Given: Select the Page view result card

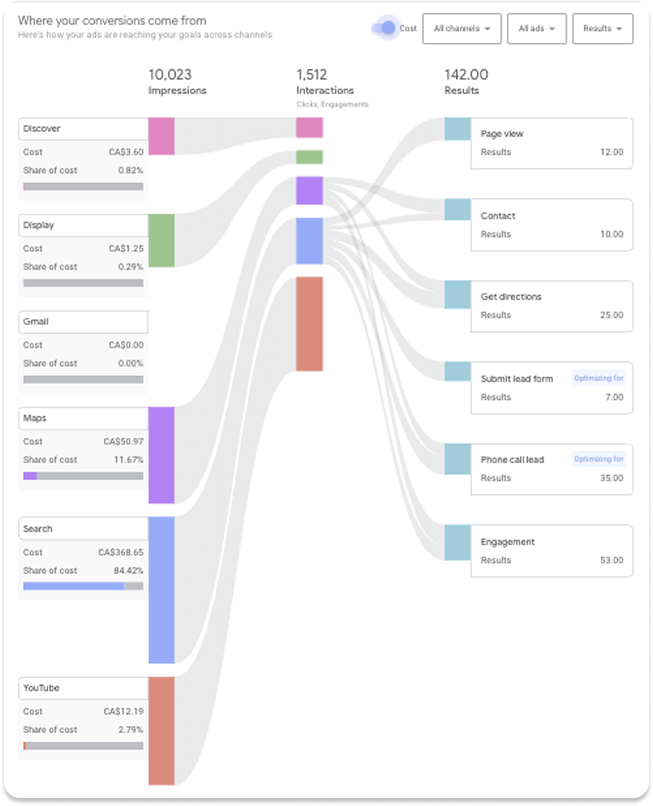Looking at the screenshot, I should tap(551, 143).
